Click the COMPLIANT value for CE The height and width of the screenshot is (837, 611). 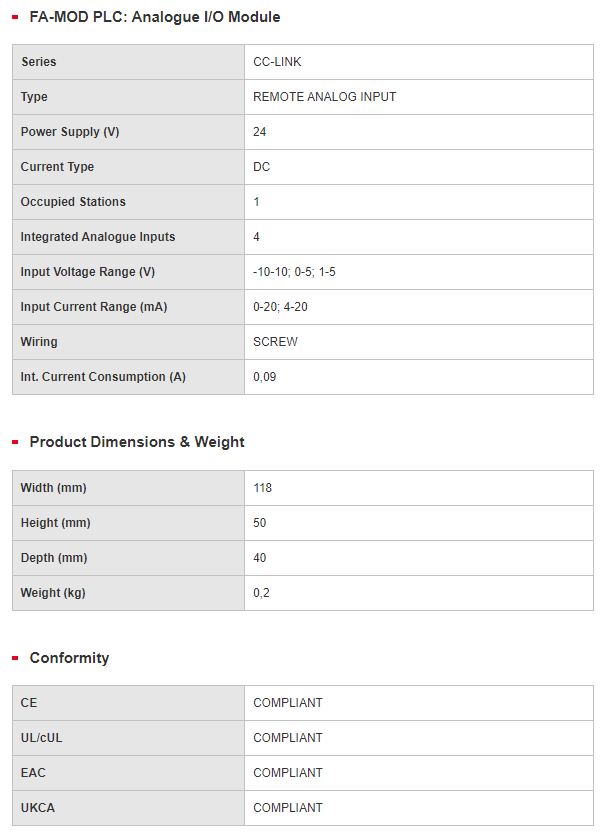pos(288,703)
